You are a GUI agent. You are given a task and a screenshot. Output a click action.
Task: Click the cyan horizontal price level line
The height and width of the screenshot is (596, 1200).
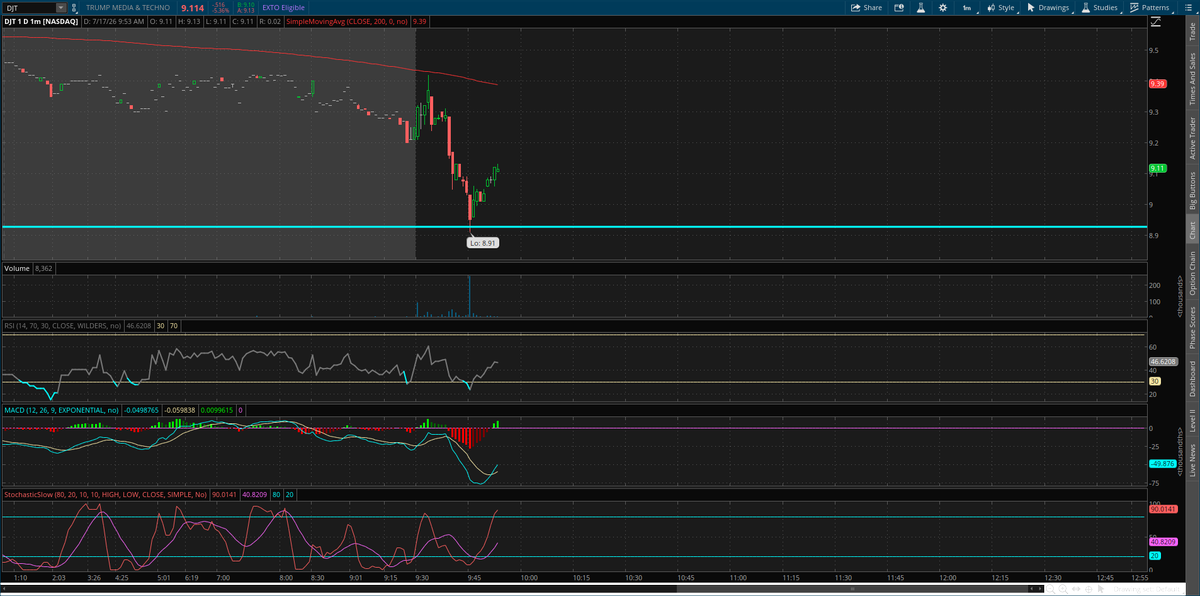click(573, 227)
